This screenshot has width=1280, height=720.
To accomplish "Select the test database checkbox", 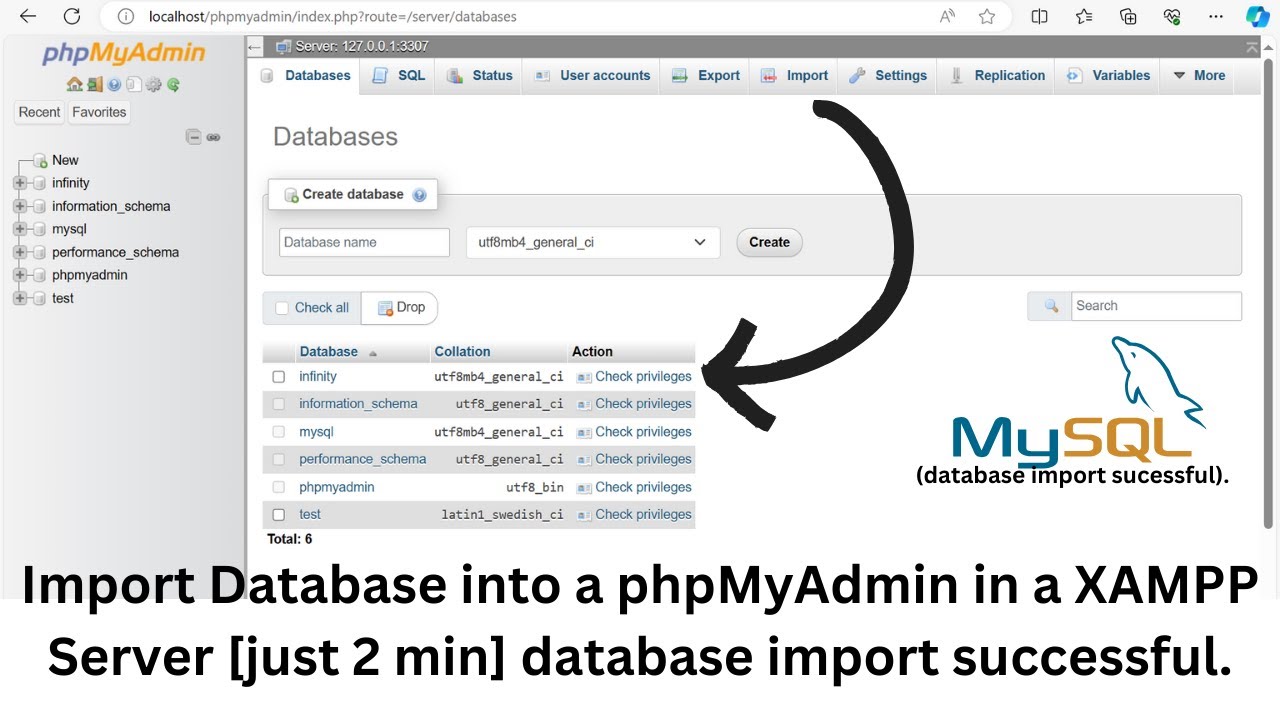I will (279, 514).
